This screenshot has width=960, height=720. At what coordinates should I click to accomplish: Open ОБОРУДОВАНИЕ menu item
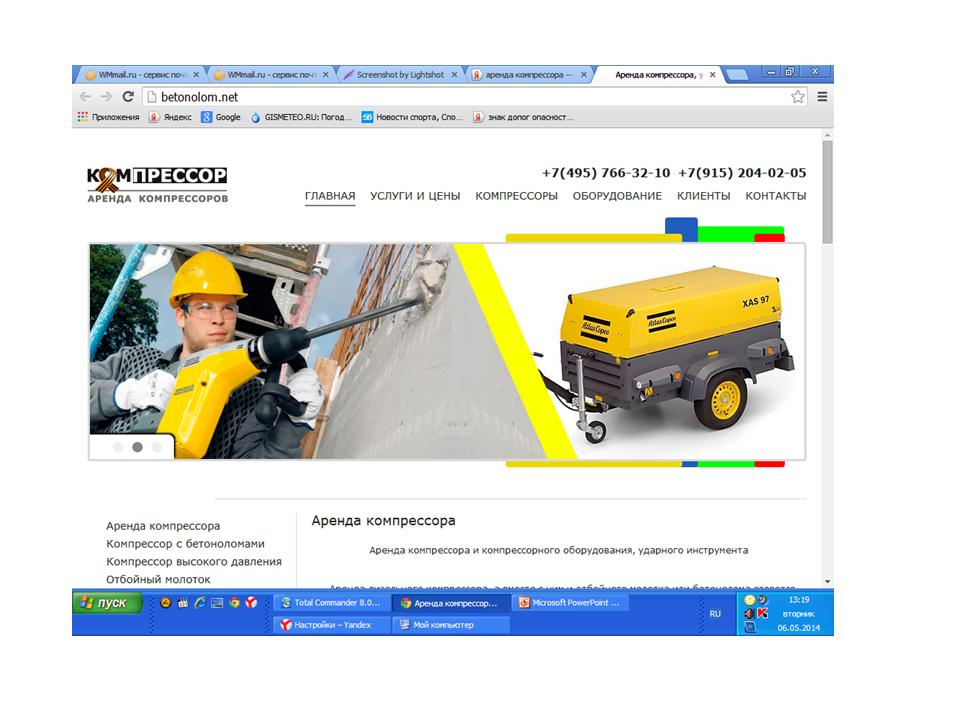(x=617, y=196)
